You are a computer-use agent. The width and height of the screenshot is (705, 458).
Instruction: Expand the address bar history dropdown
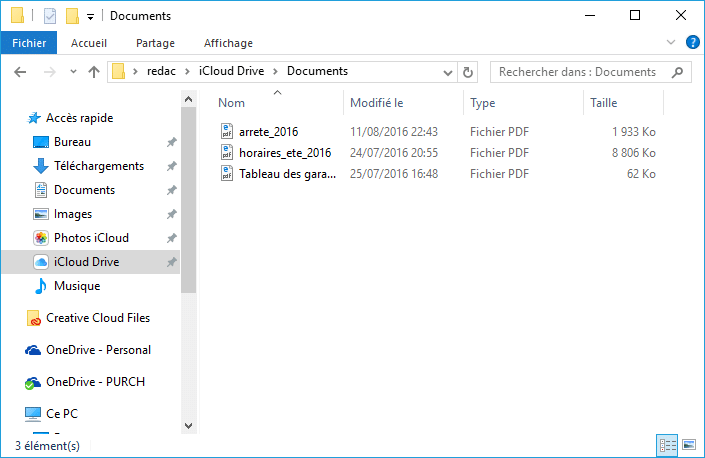pos(447,72)
